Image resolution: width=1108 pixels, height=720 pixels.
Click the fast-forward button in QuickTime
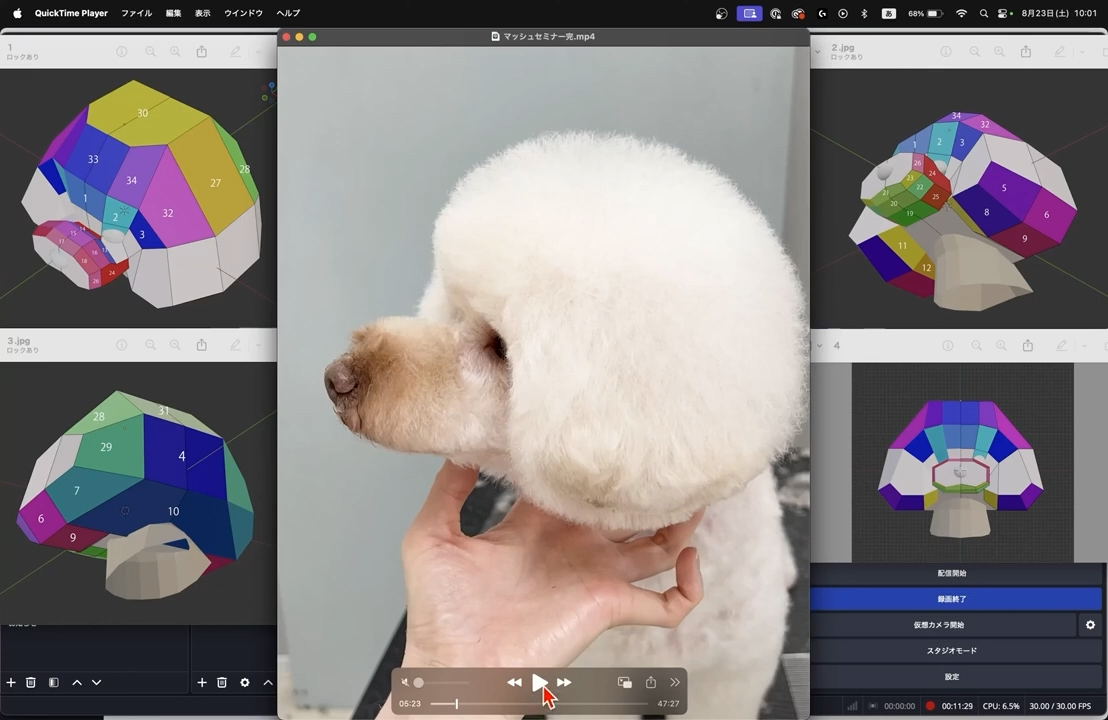click(x=564, y=682)
